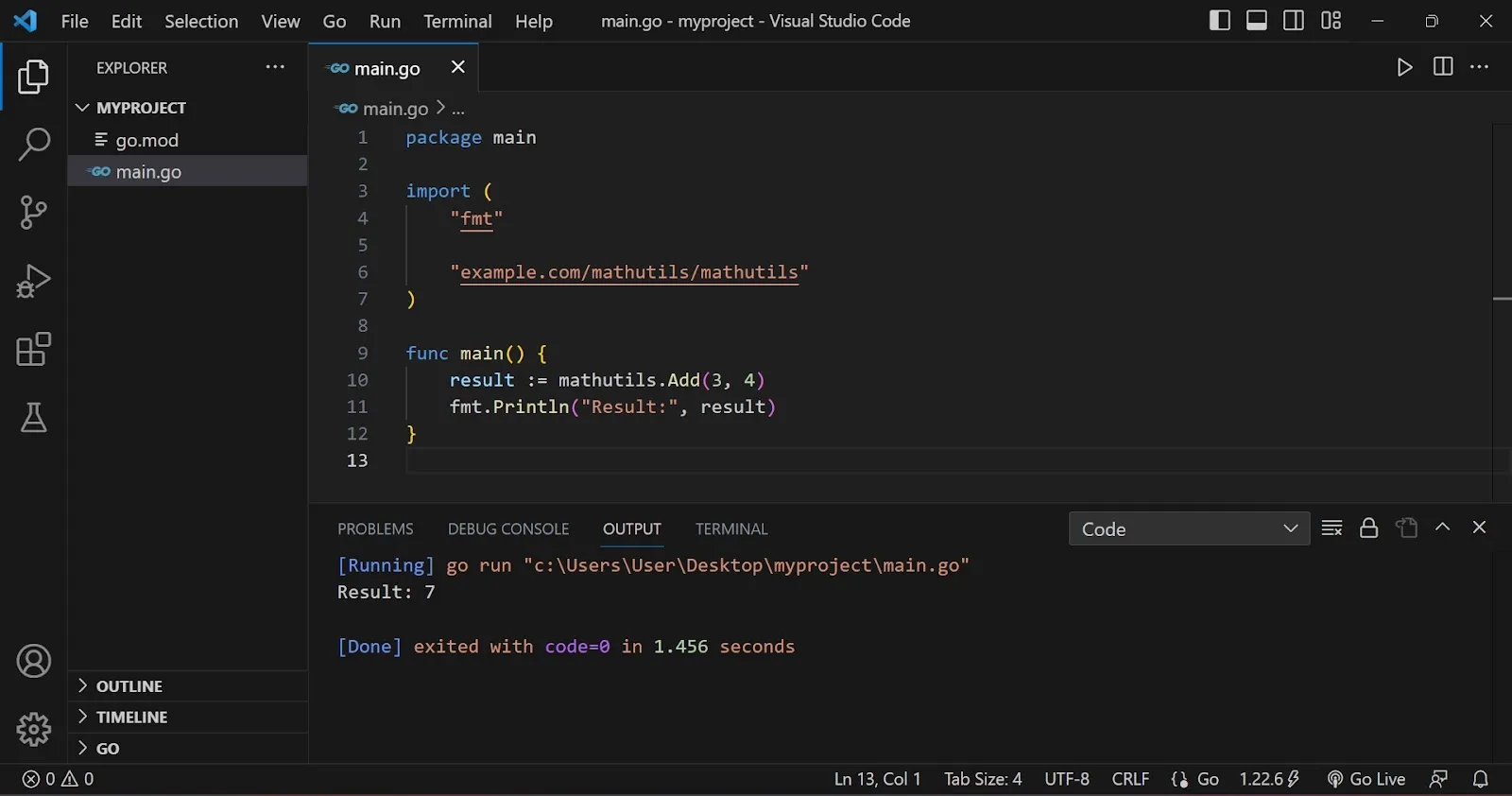1512x796 pixels.
Task: Customize layout icon in title bar
Action: point(1331,20)
